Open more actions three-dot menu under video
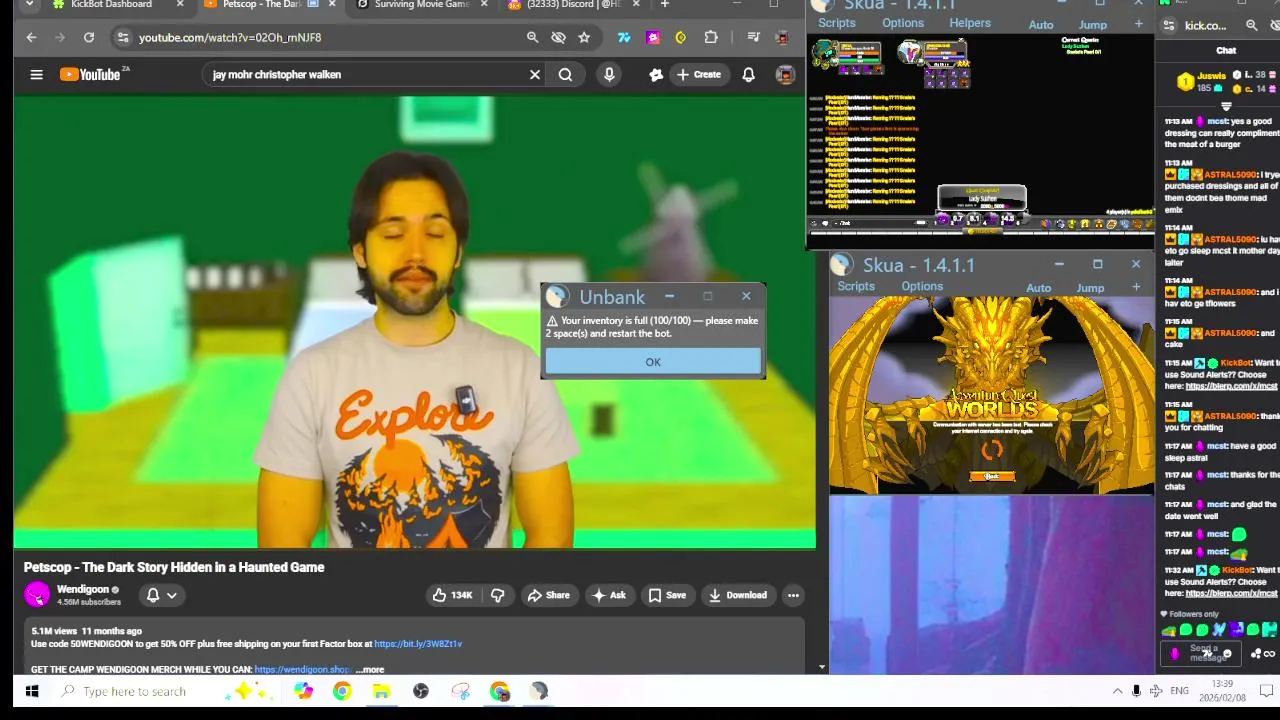This screenshot has height=720, width=1280. pyautogui.click(x=793, y=595)
